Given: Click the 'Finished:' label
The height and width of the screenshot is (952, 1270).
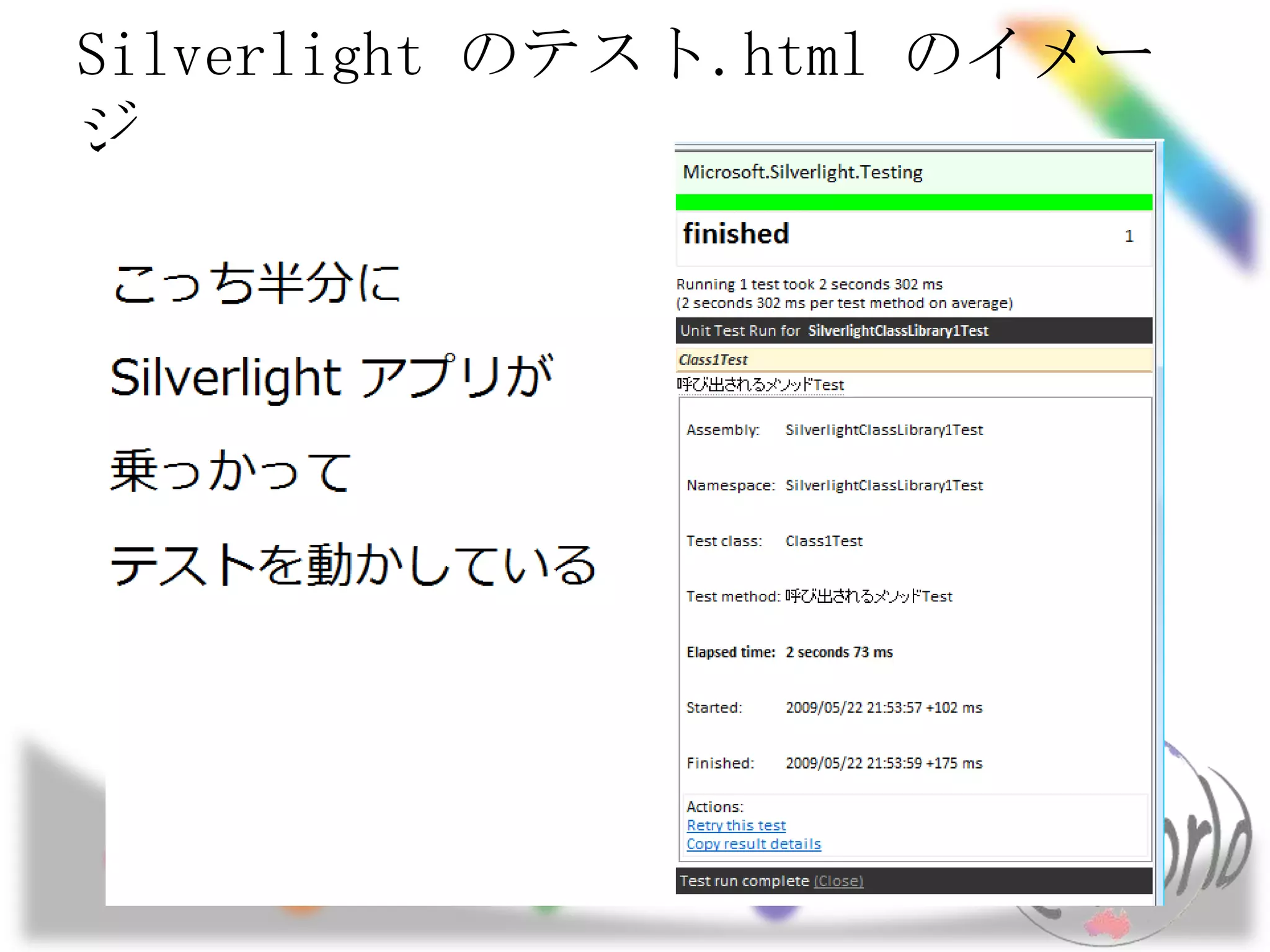Looking at the screenshot, I should click(721, 763).
